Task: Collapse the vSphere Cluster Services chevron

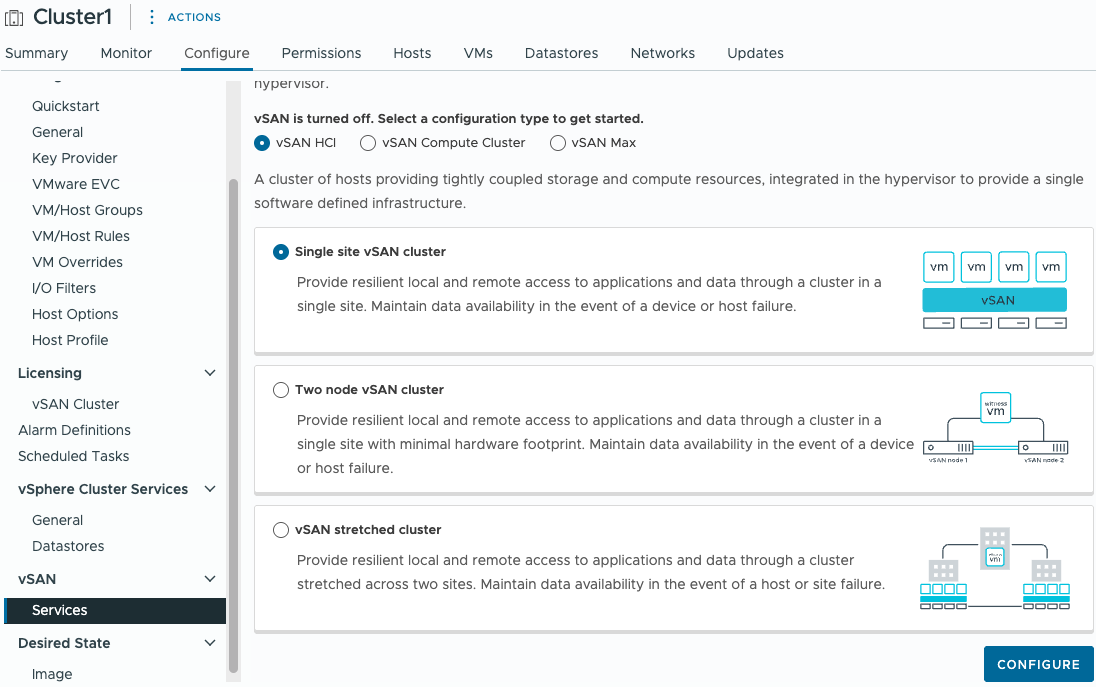Action: click(210, 489)
